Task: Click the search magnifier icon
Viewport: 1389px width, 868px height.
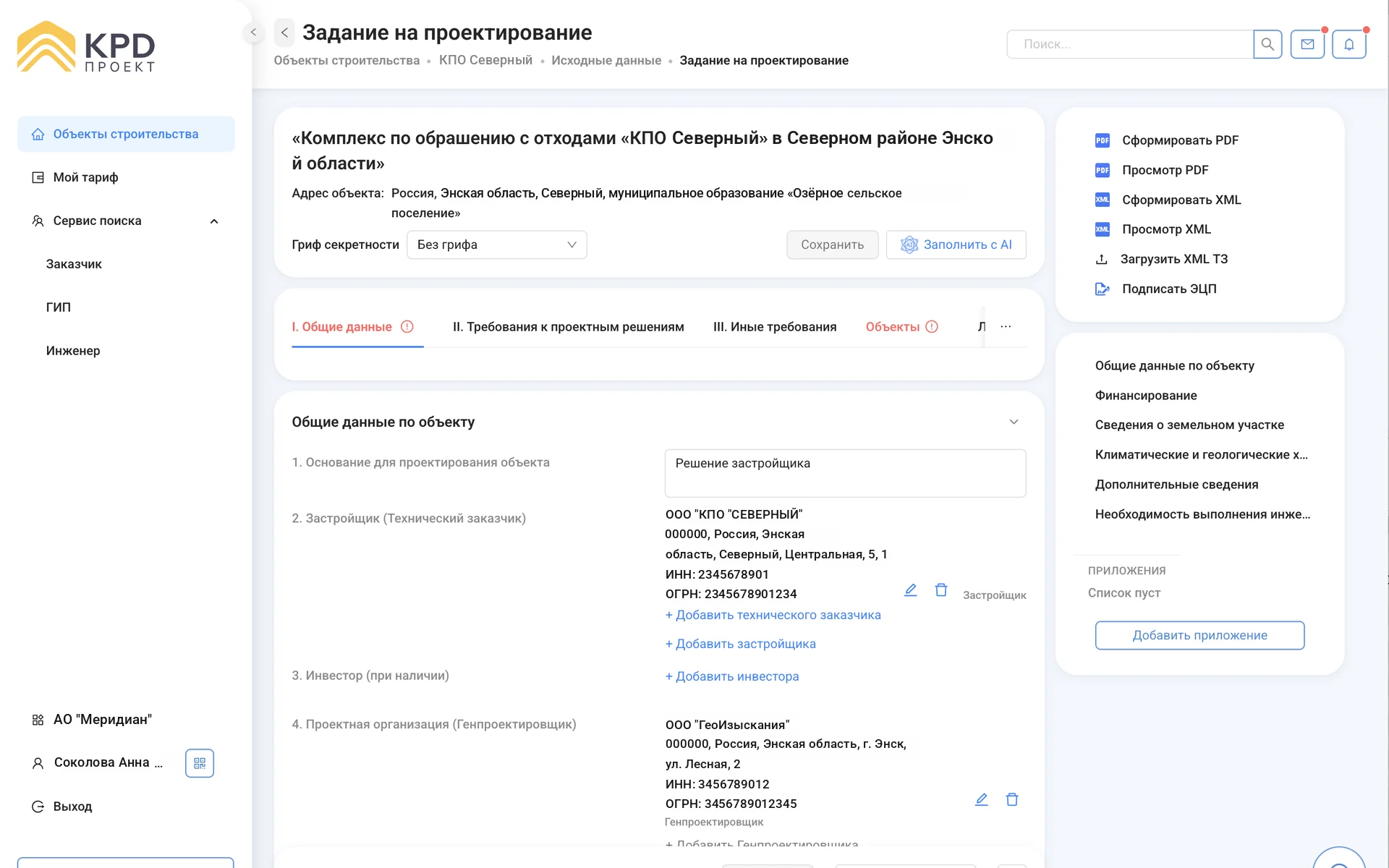Action: pos(1267,44)
